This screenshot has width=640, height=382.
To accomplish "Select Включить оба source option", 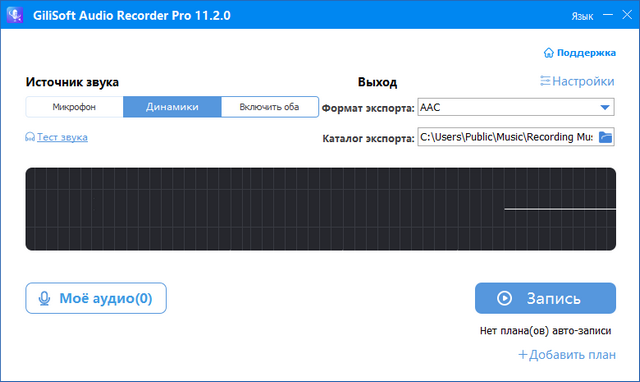I will click(x=269, y=107).
